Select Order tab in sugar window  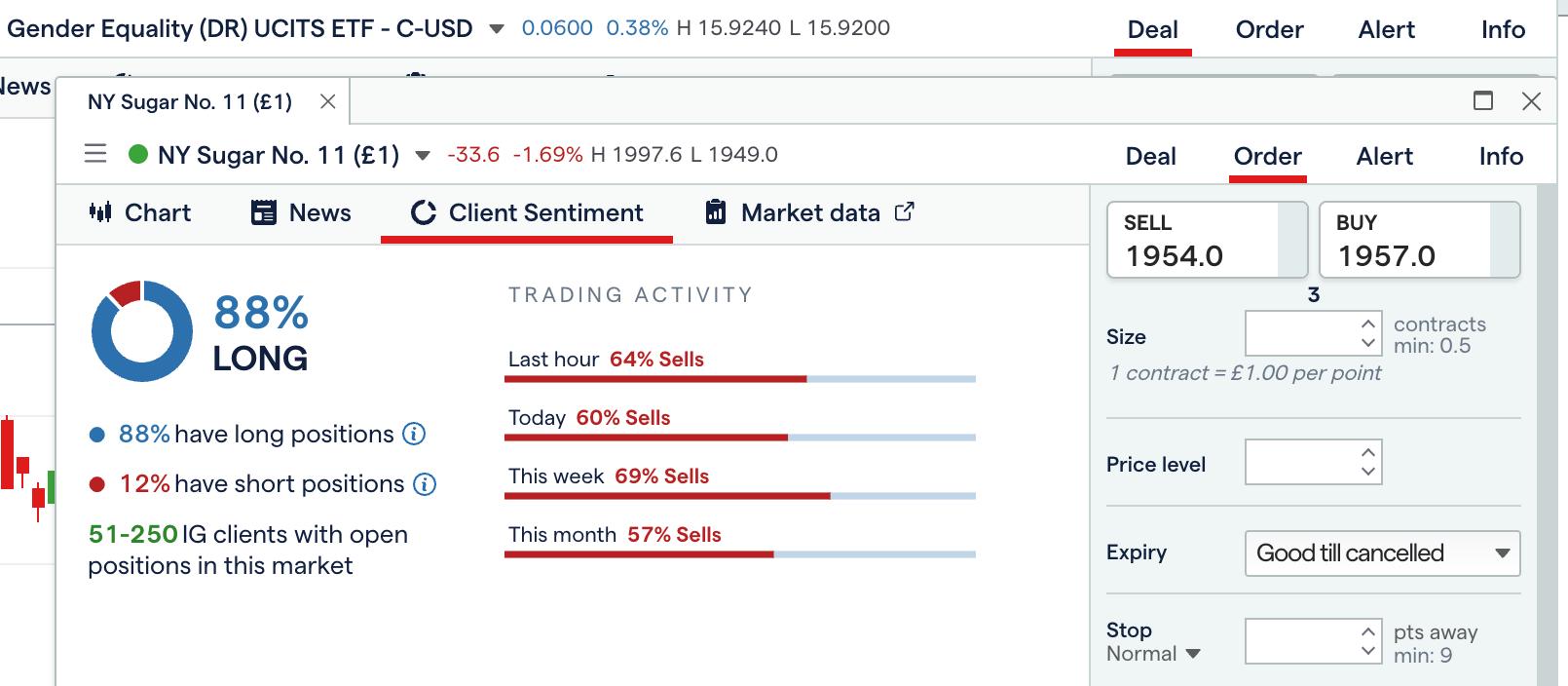coord(1268,156)
